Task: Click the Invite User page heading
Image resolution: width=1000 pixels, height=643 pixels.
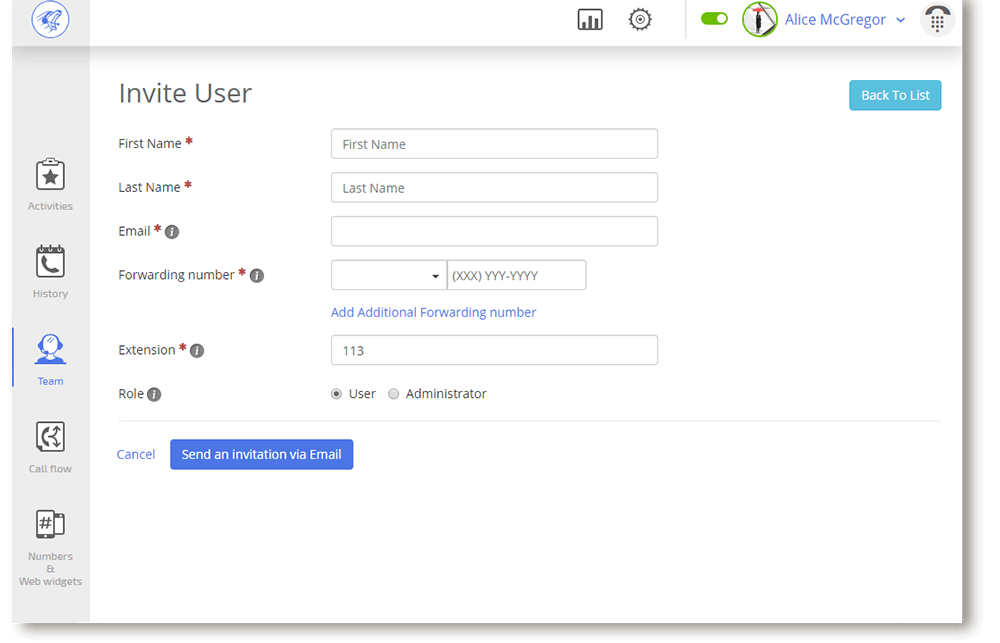Action: coord(185,93)
